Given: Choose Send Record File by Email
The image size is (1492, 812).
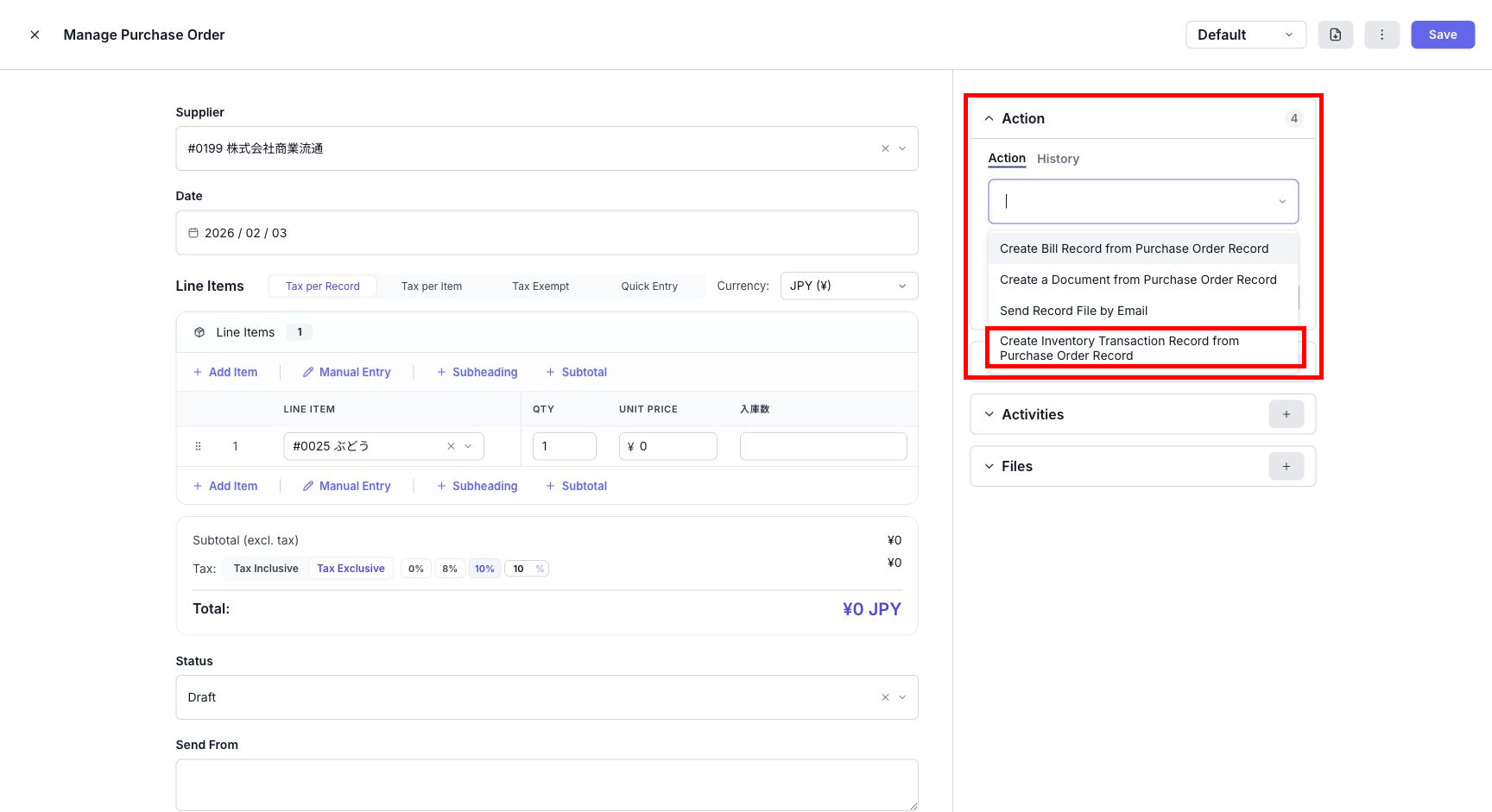Looking at the screenshot, I should (1142, 311).
